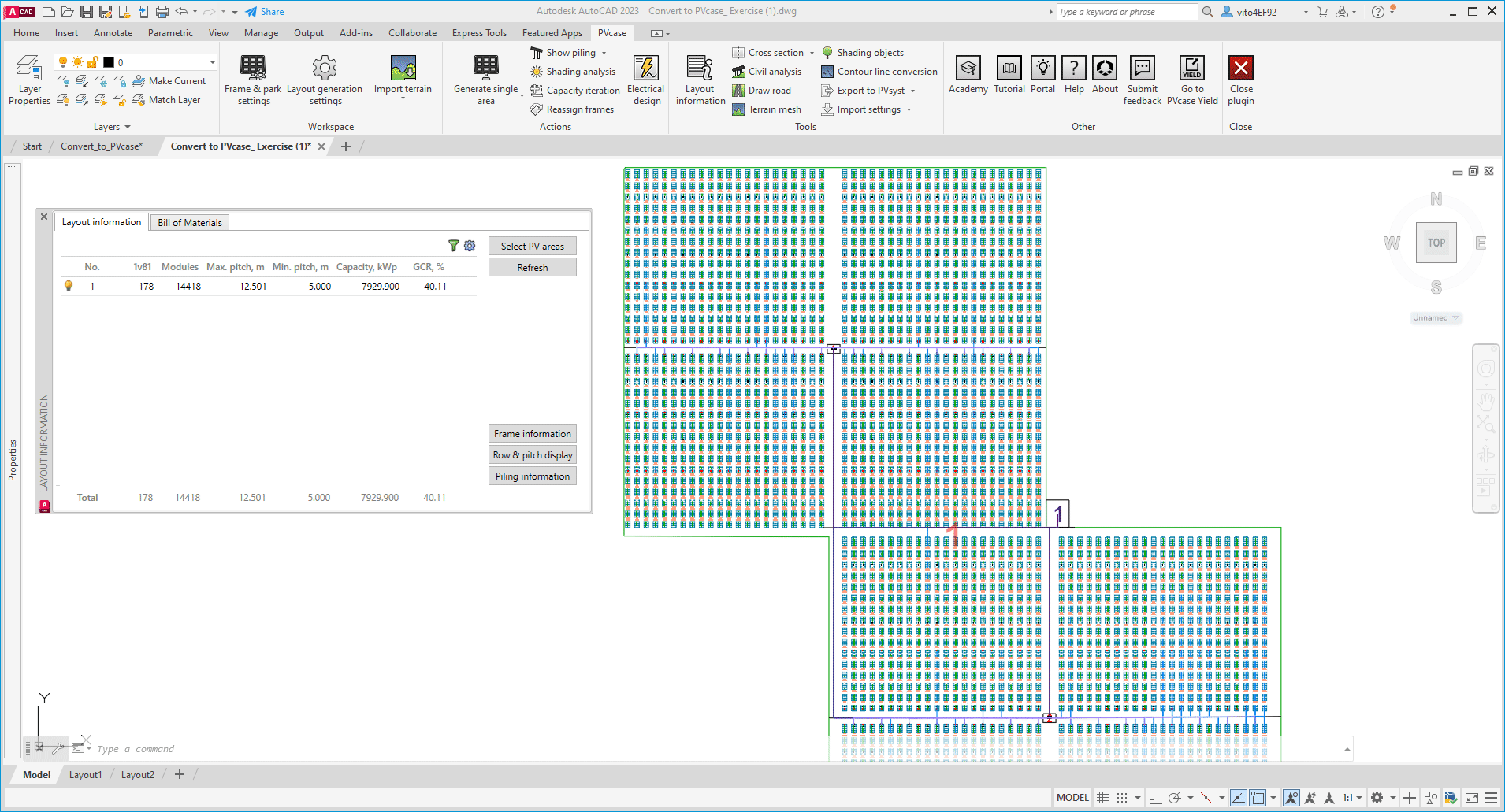Open the PVcase Academy
Image resolution: width=1505 pixels, height=812 pixels.
[968, 75]
